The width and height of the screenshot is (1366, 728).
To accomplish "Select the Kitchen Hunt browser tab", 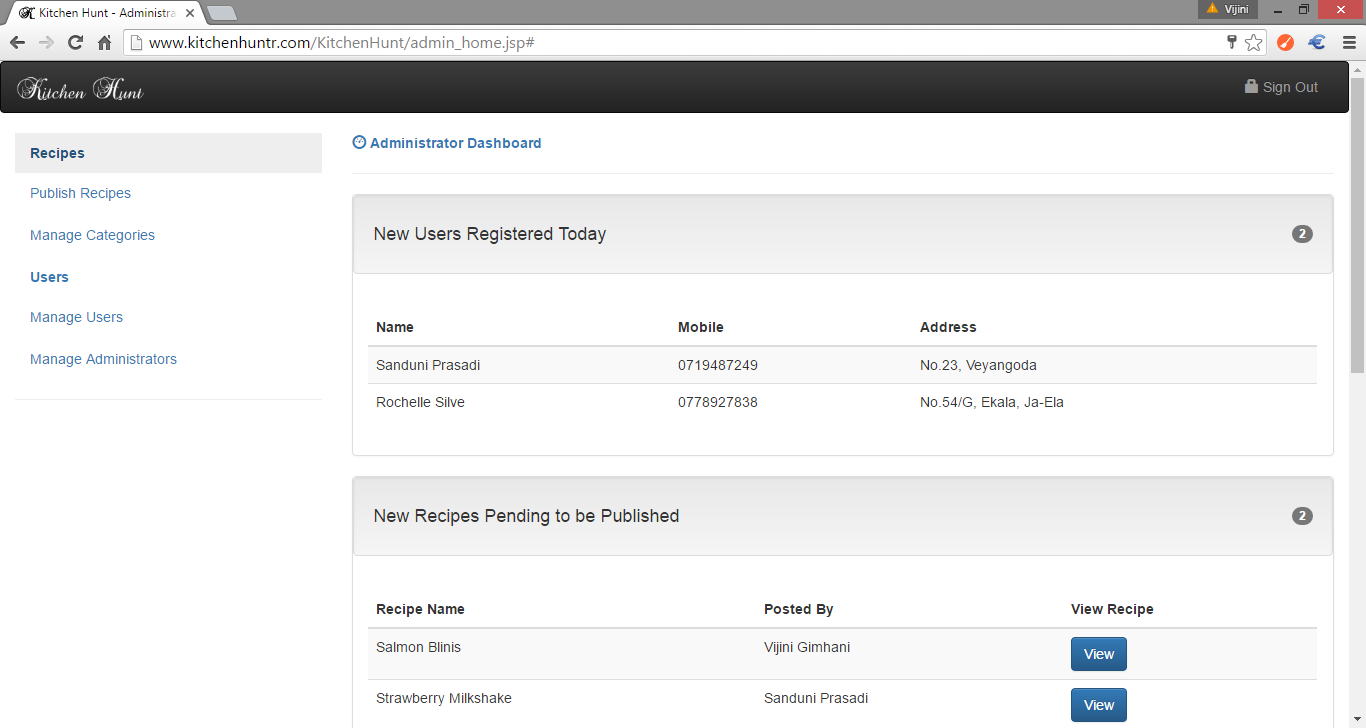I will (x=105, y=13).
